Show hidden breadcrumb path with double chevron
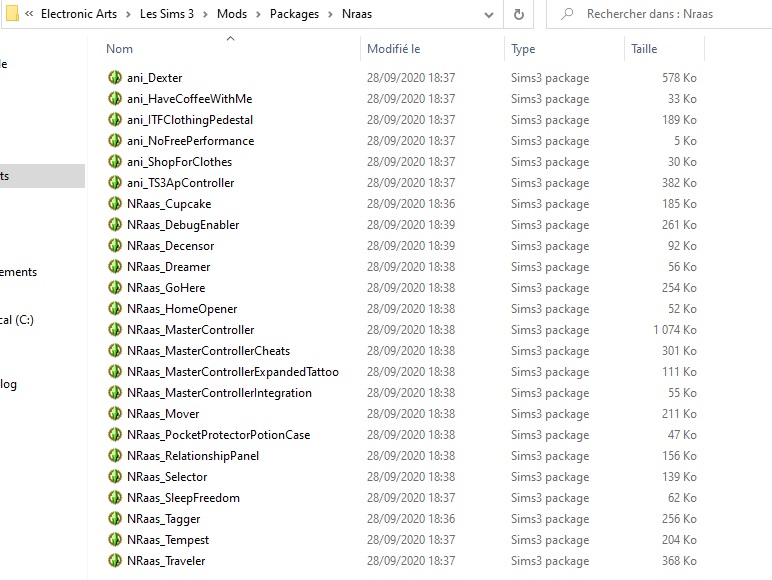The image size is (772, 580). 29,14
